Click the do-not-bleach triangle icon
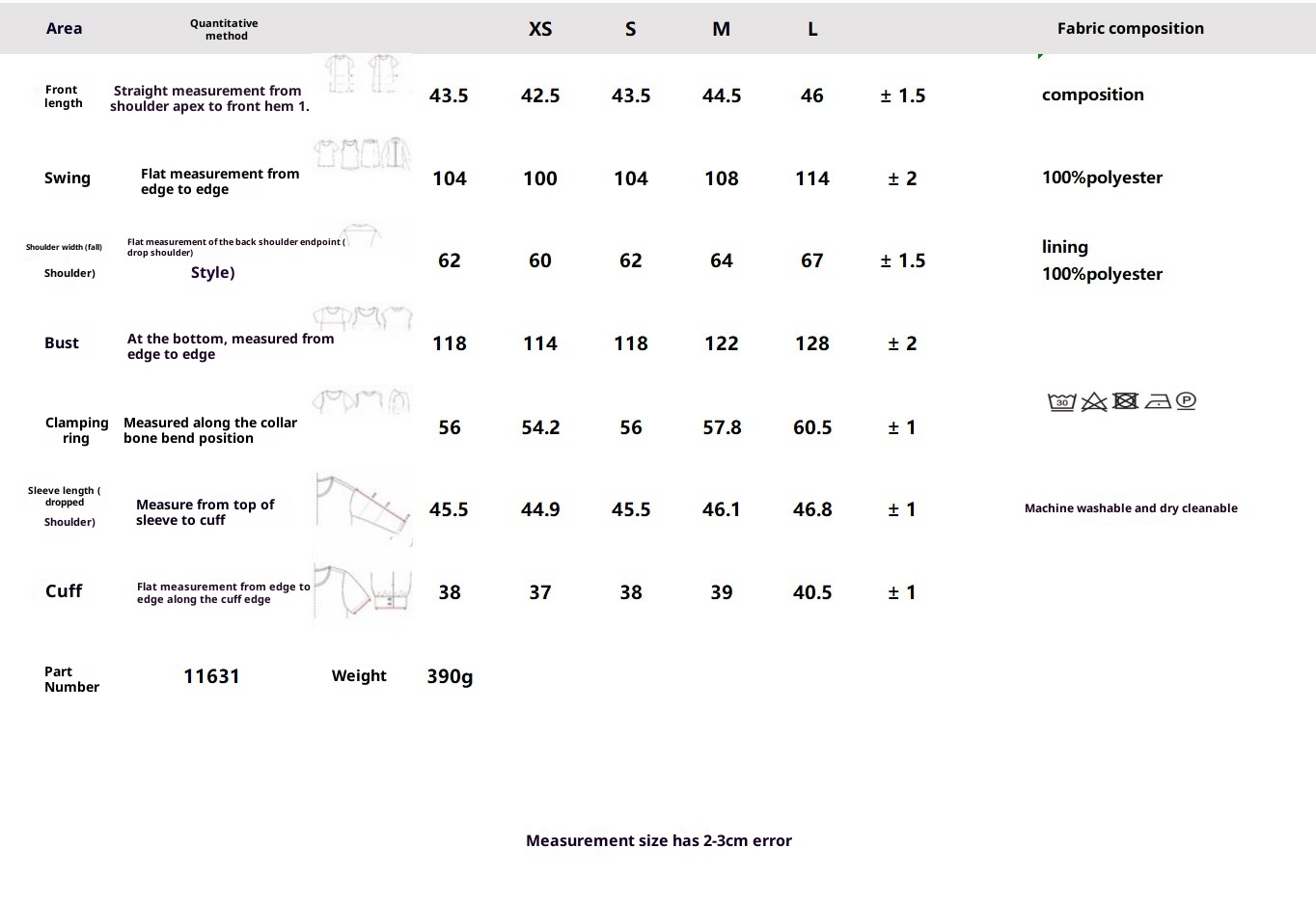The width and height of the screenshot is (1316, 903). [1093, 401]
